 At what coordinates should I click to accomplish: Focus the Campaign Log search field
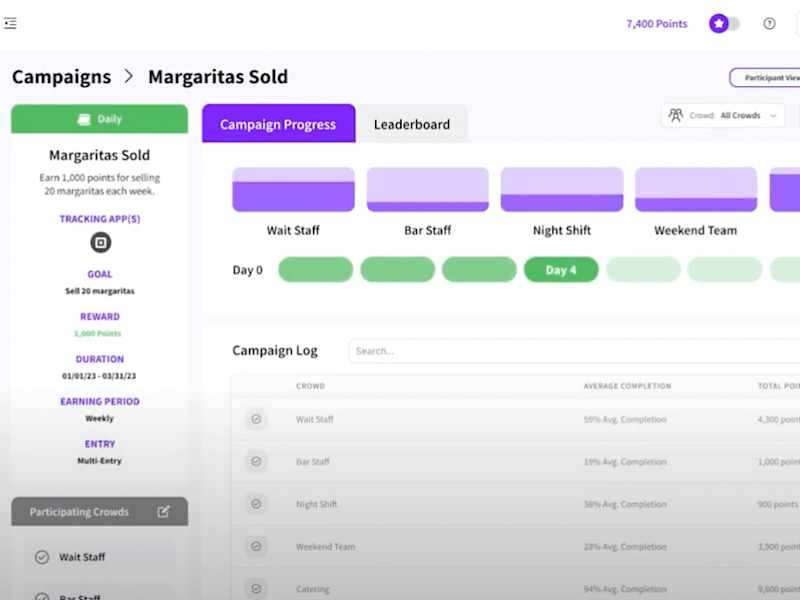tap(574, 351)
